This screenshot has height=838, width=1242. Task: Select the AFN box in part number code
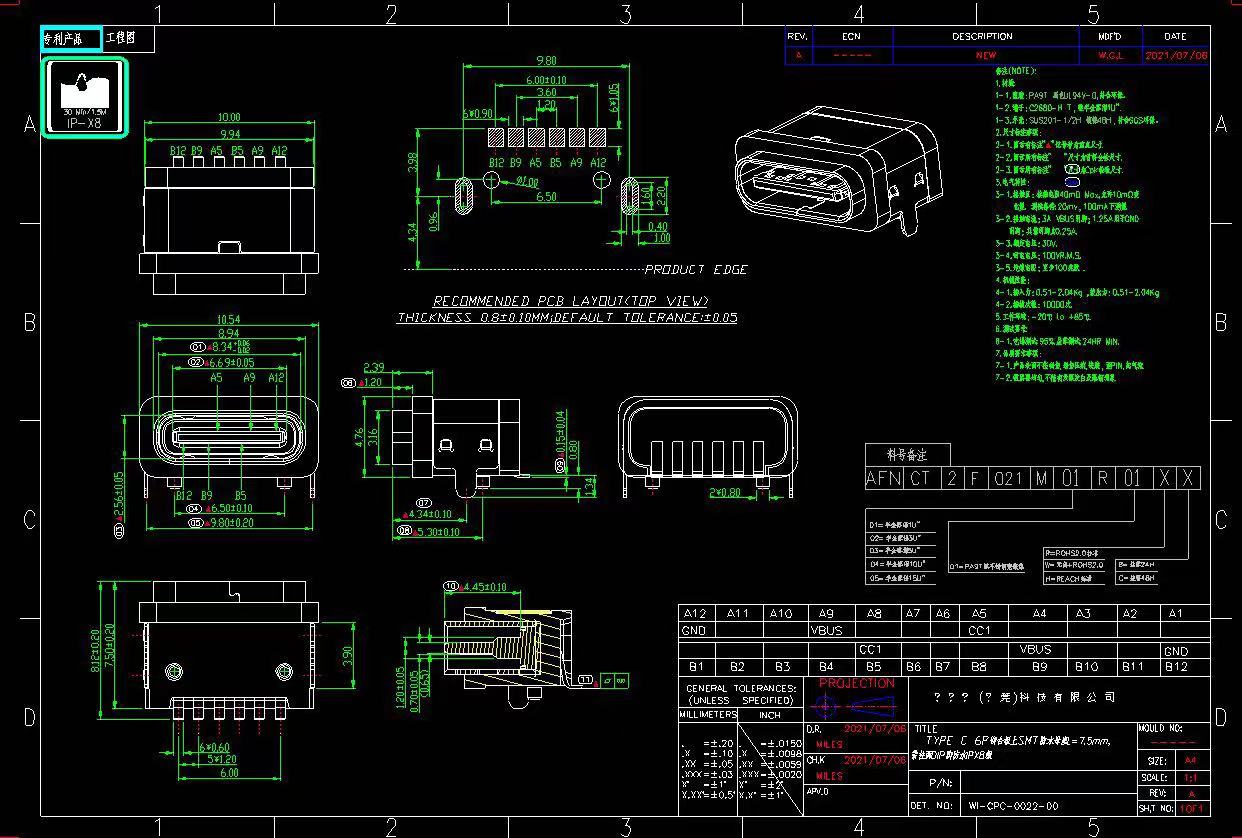pos(884,479)
